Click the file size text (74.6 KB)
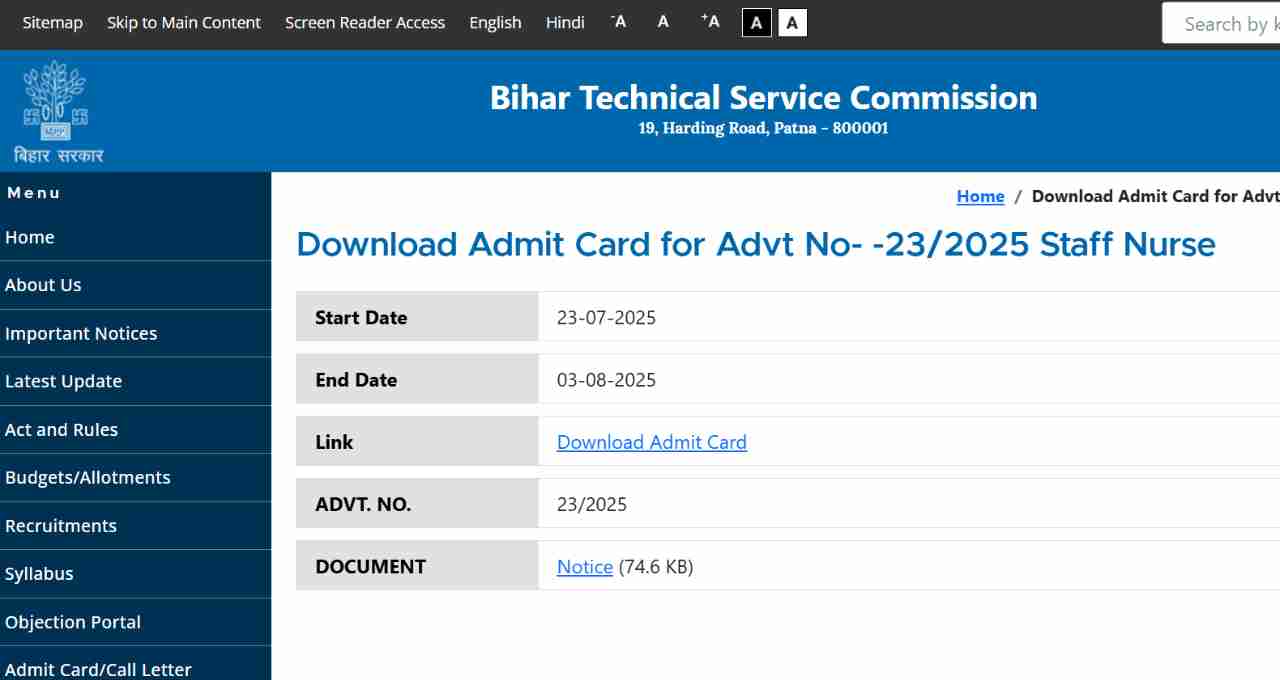The image size is (1280, 680). coord(656,567)
